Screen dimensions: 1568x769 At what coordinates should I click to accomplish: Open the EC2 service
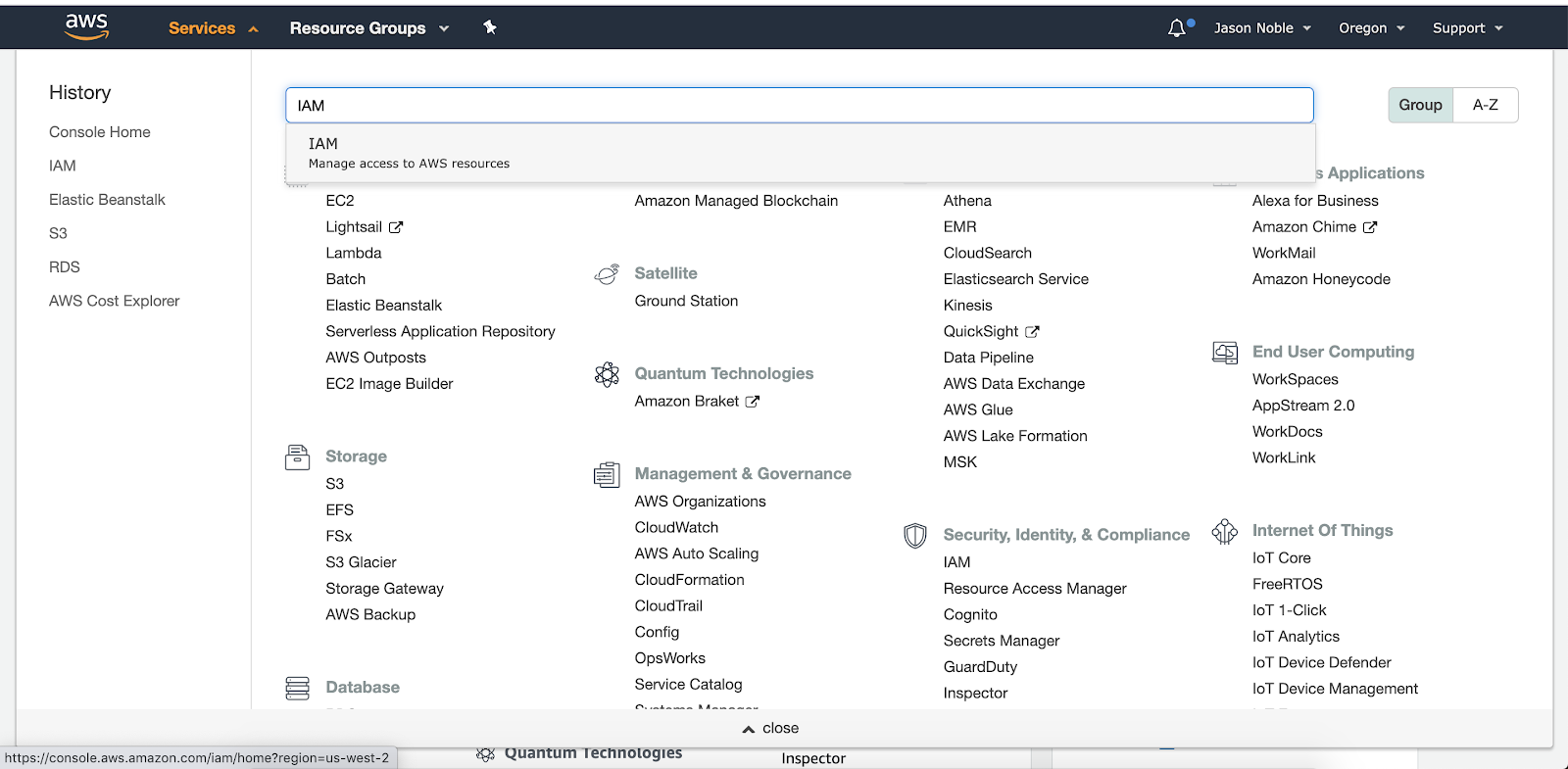tap(340, 201)
